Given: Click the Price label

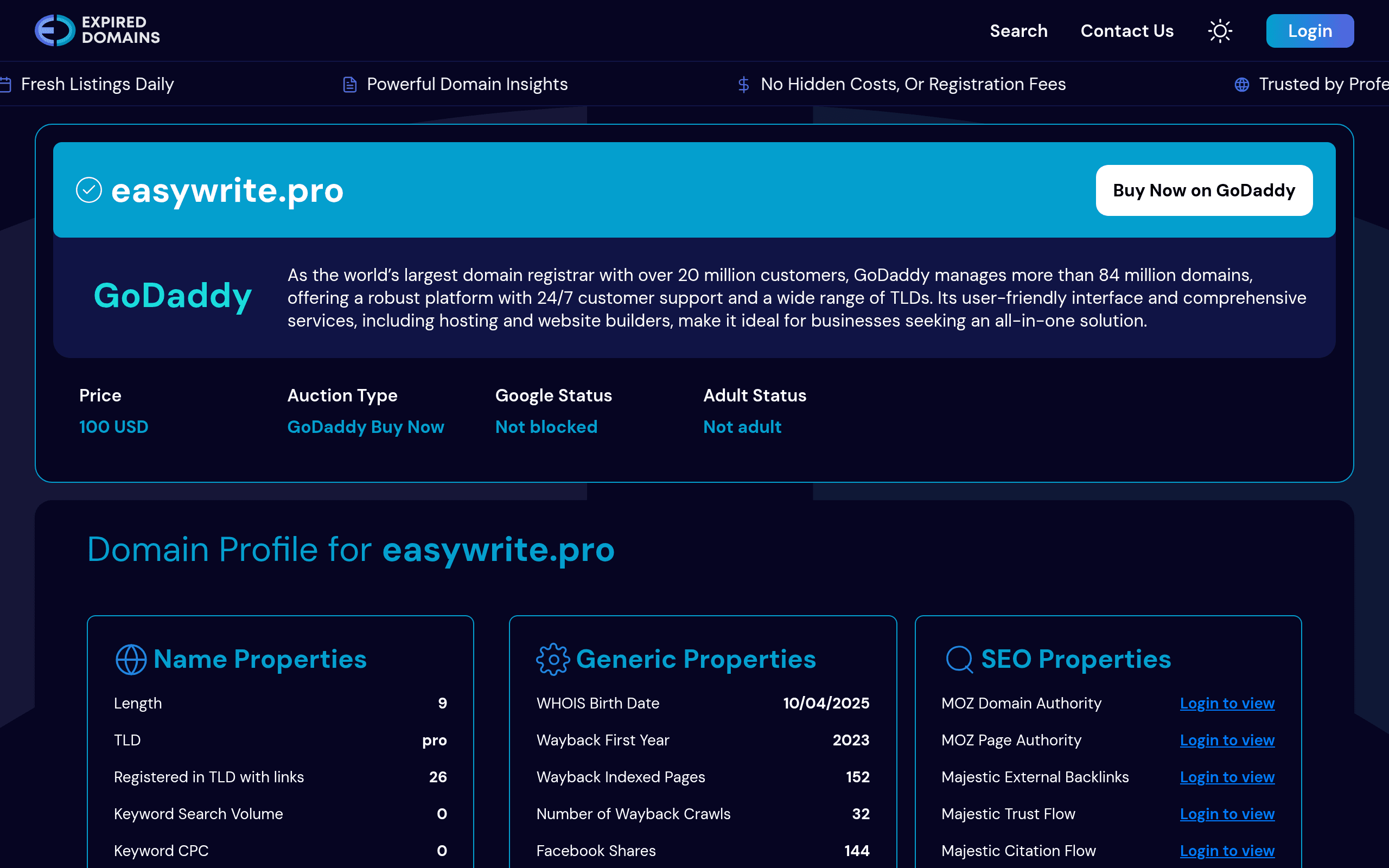Looking at the screenshot, I should click(x=100, y=395).
